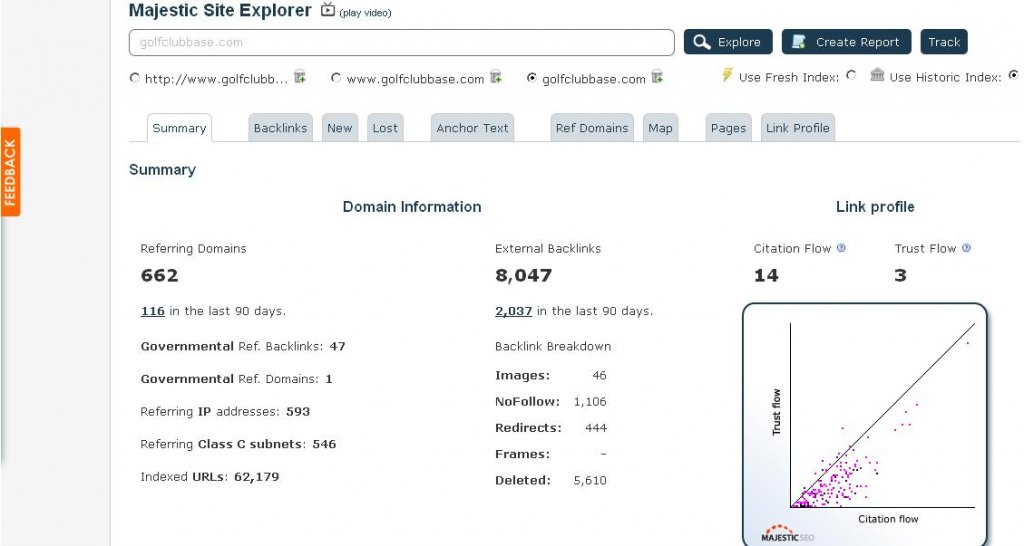
Task: Open the 2,037 backlinks link
Action: pyautogui.click(x=513, y=311)
